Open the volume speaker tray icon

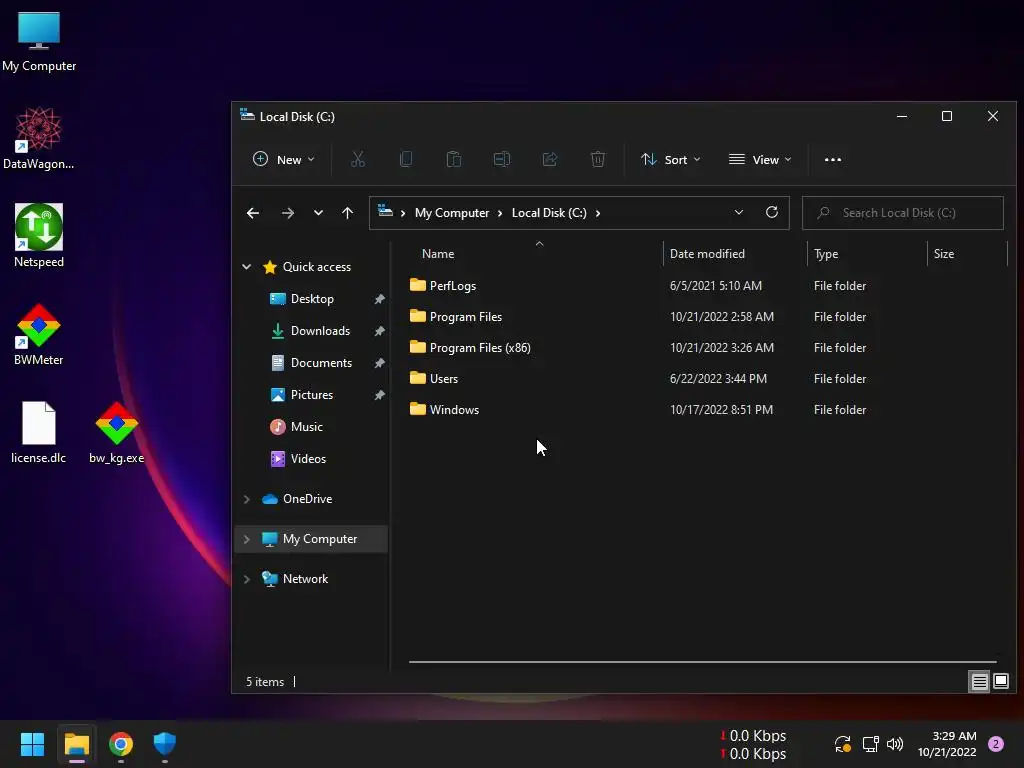[895, 744]
